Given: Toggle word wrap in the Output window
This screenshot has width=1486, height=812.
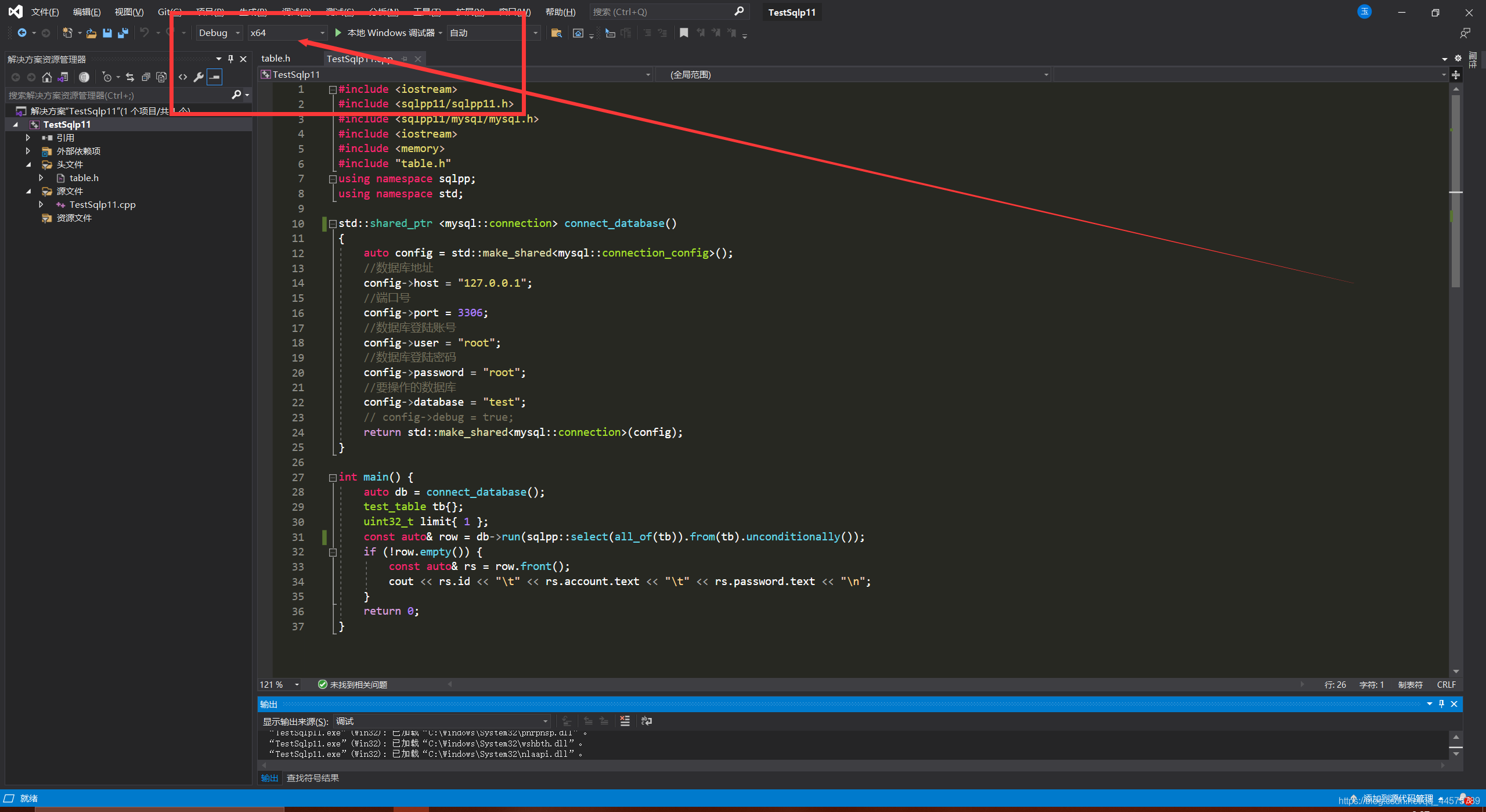Looking at the screenshot, I should click(x=646, y=721).
